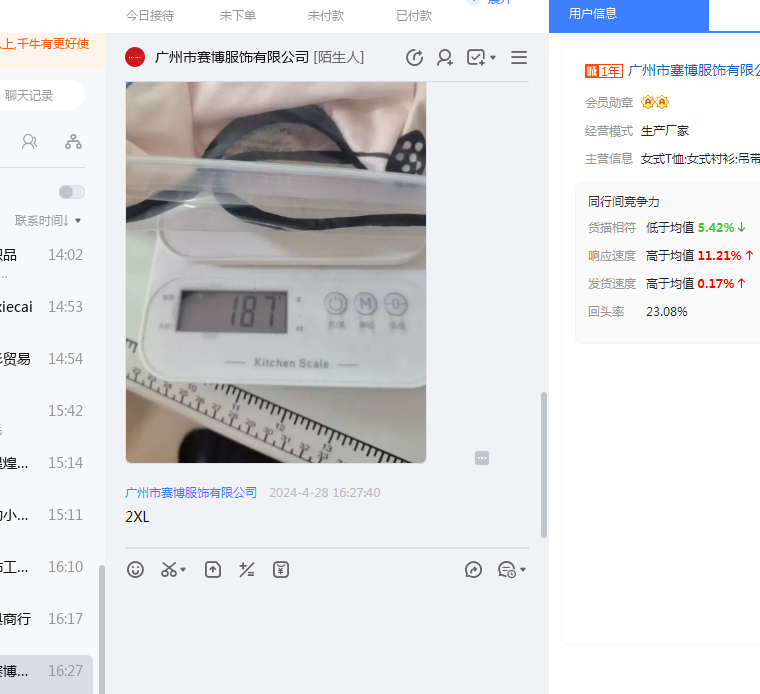Click the message timestamp 2024-4-28 16:27:40
Viewport: 760px width, 694px height.
pyautogui.click(x=324, y=492)
